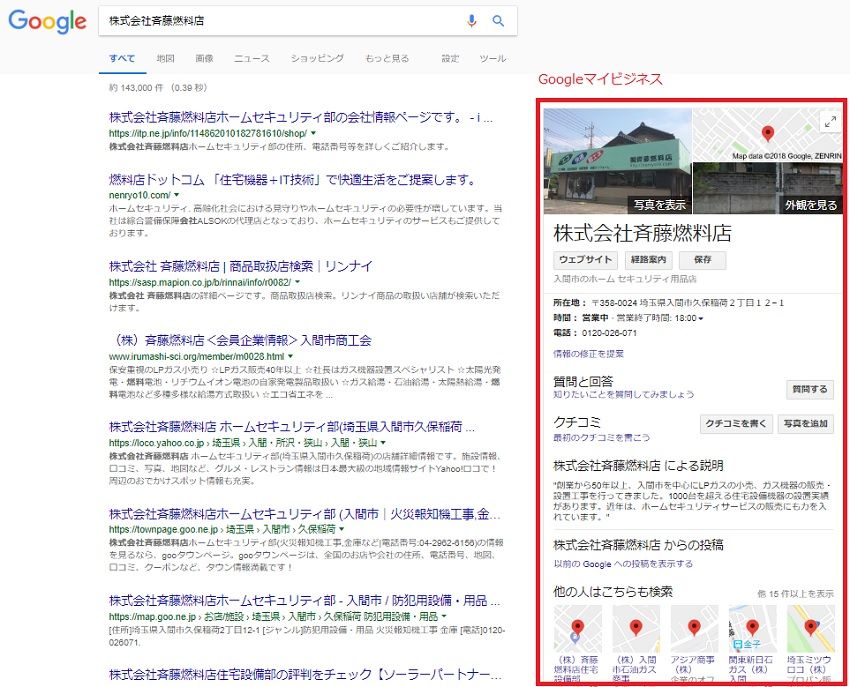This screenshot has width=850, height=687.
Task: Expand the business hours dropdown arrow
Action: tap(701, 318)
